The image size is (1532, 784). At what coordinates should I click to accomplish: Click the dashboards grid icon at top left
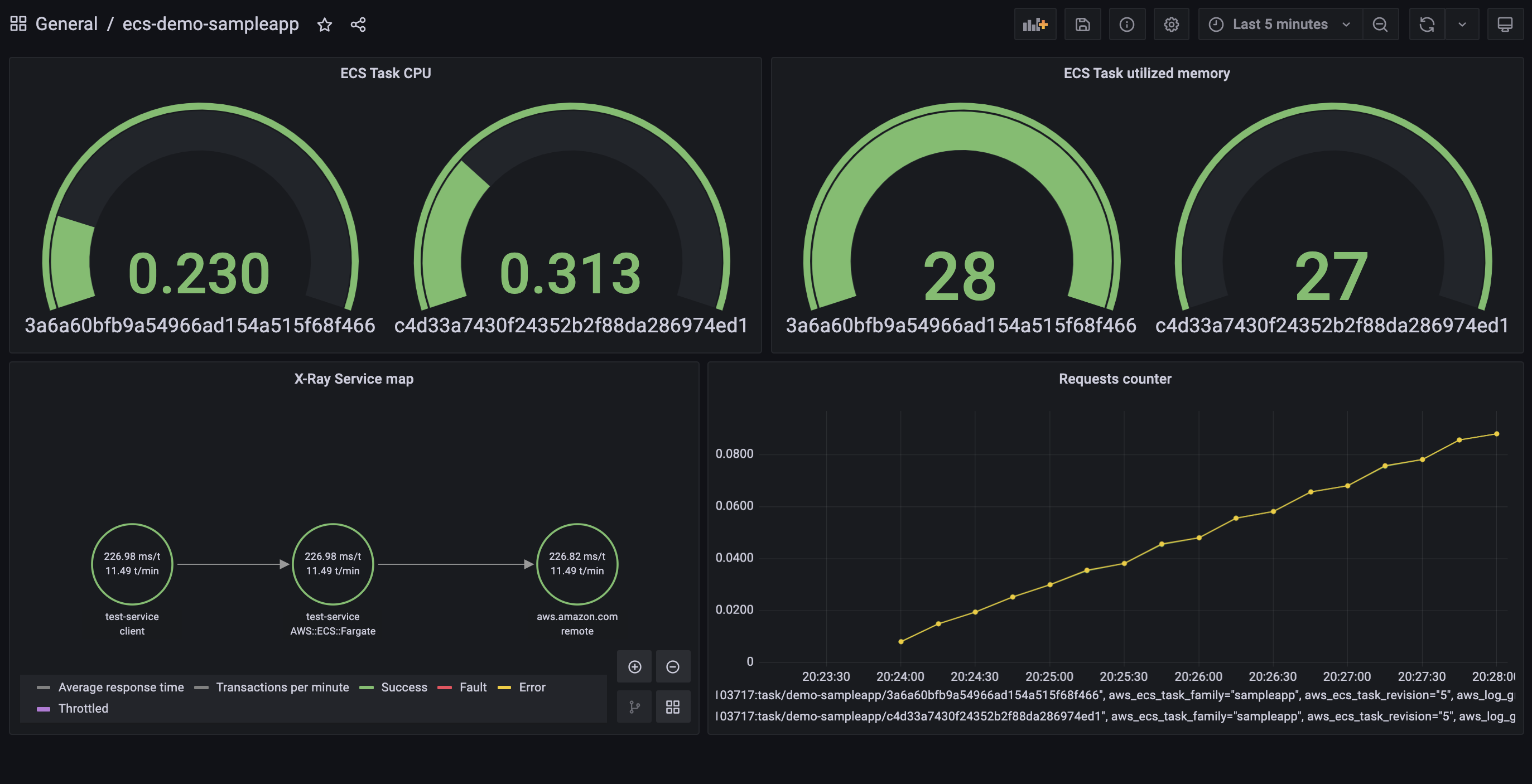[18, 24]
